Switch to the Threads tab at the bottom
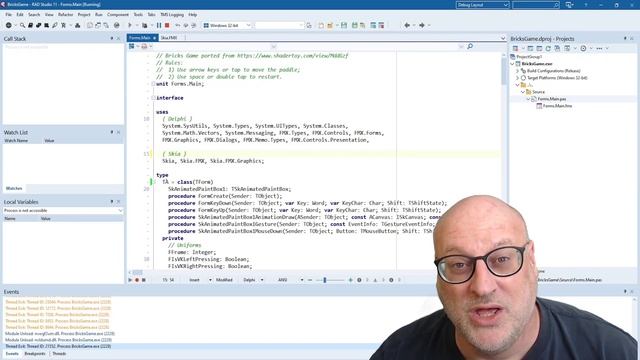Screen dimensions: 640x360 59,353
